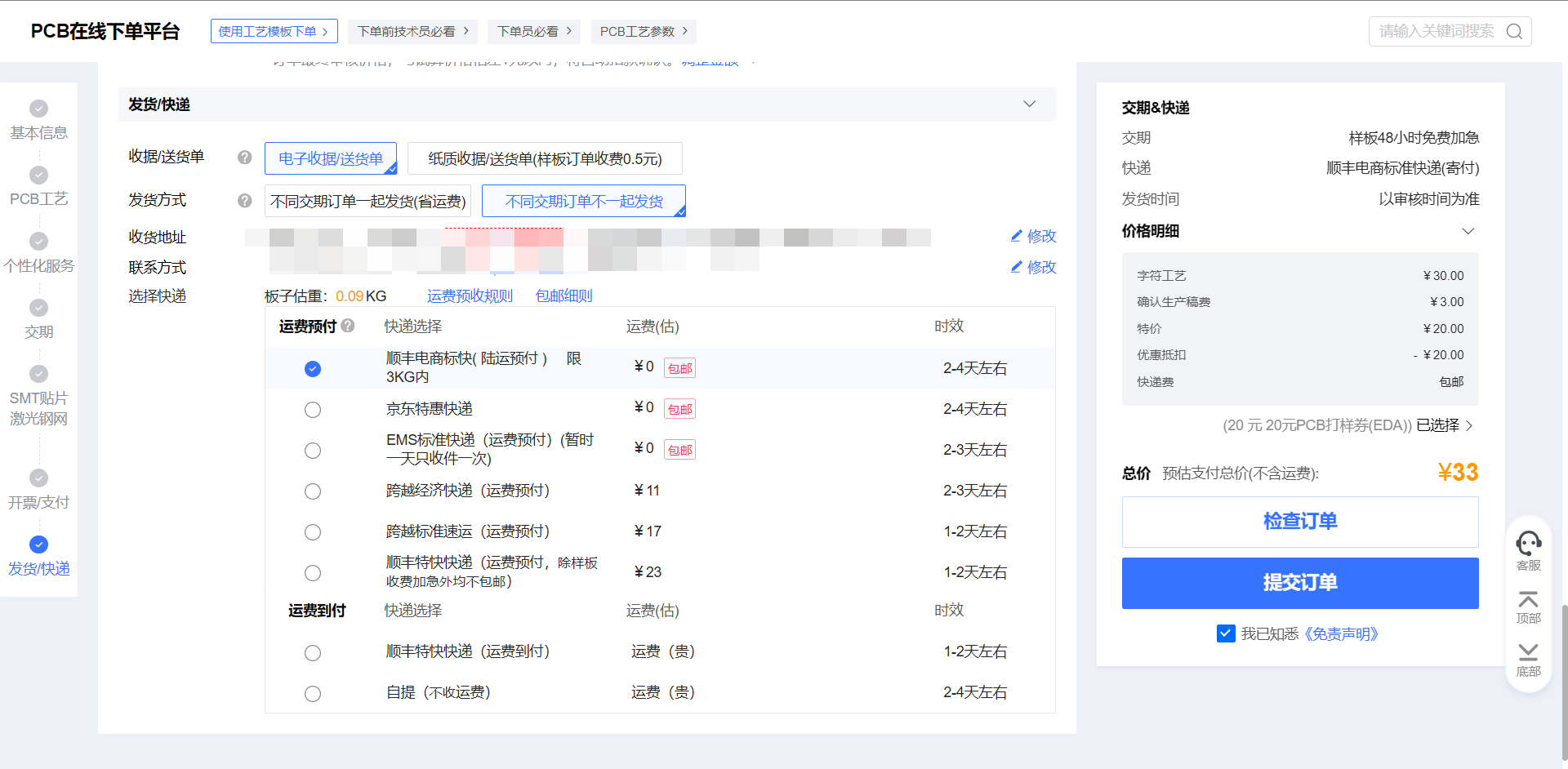1568x769 pixels.
Task: Open 包邮细则 link
Action: tap(563, 296)
